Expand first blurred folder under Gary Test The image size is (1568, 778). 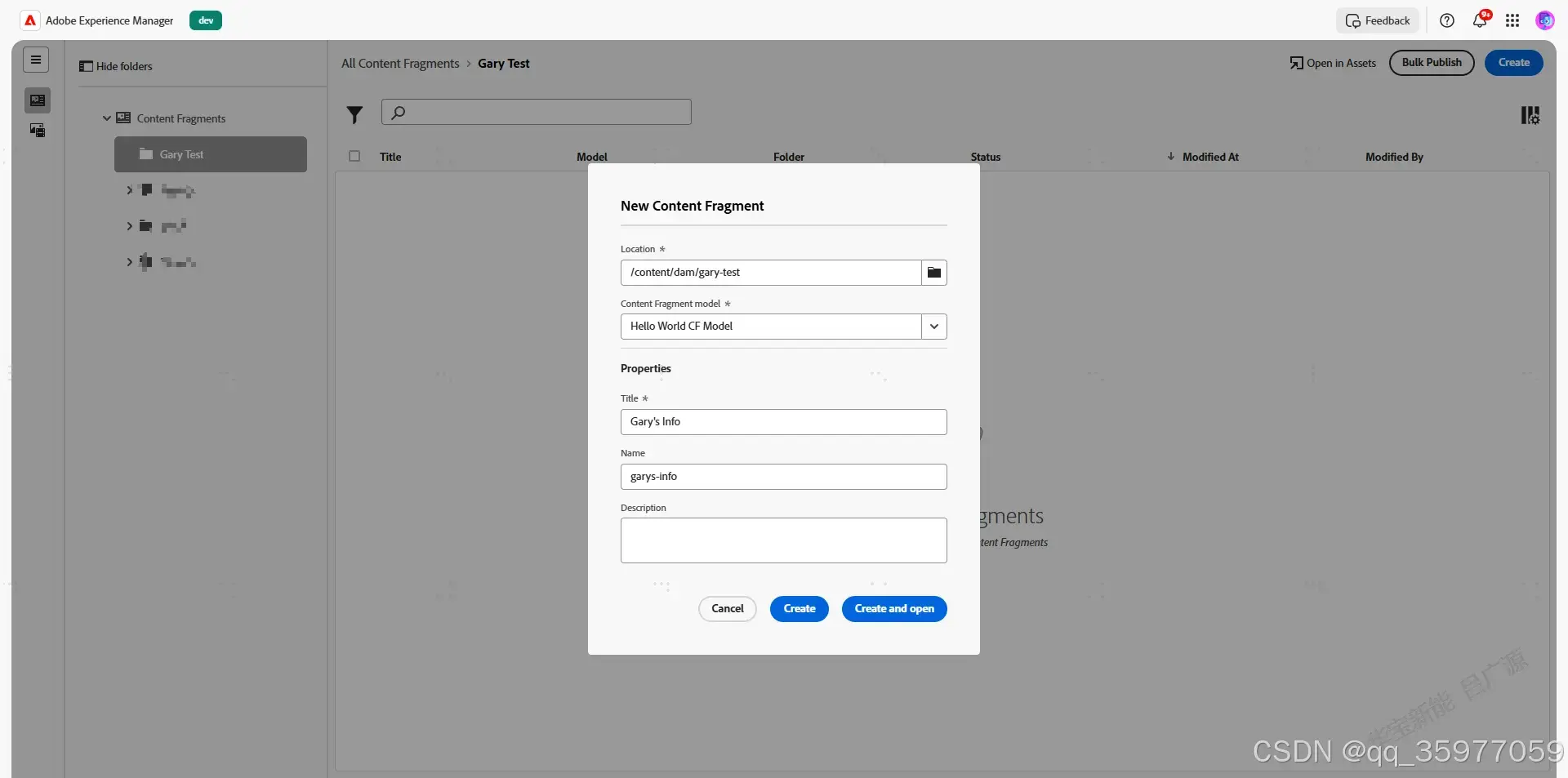[129, 190]
